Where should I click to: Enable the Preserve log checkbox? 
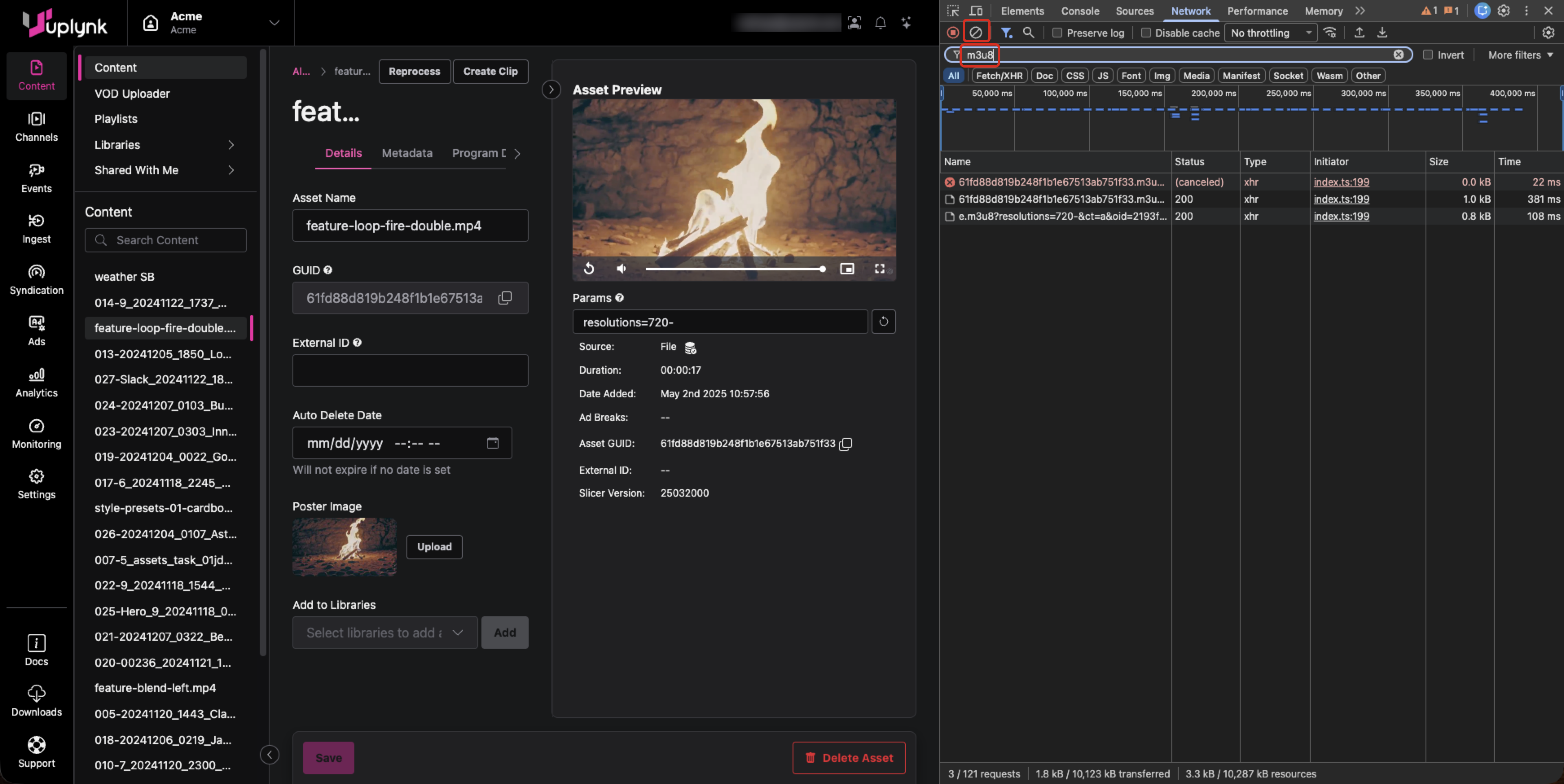[x=1057, y=33]
